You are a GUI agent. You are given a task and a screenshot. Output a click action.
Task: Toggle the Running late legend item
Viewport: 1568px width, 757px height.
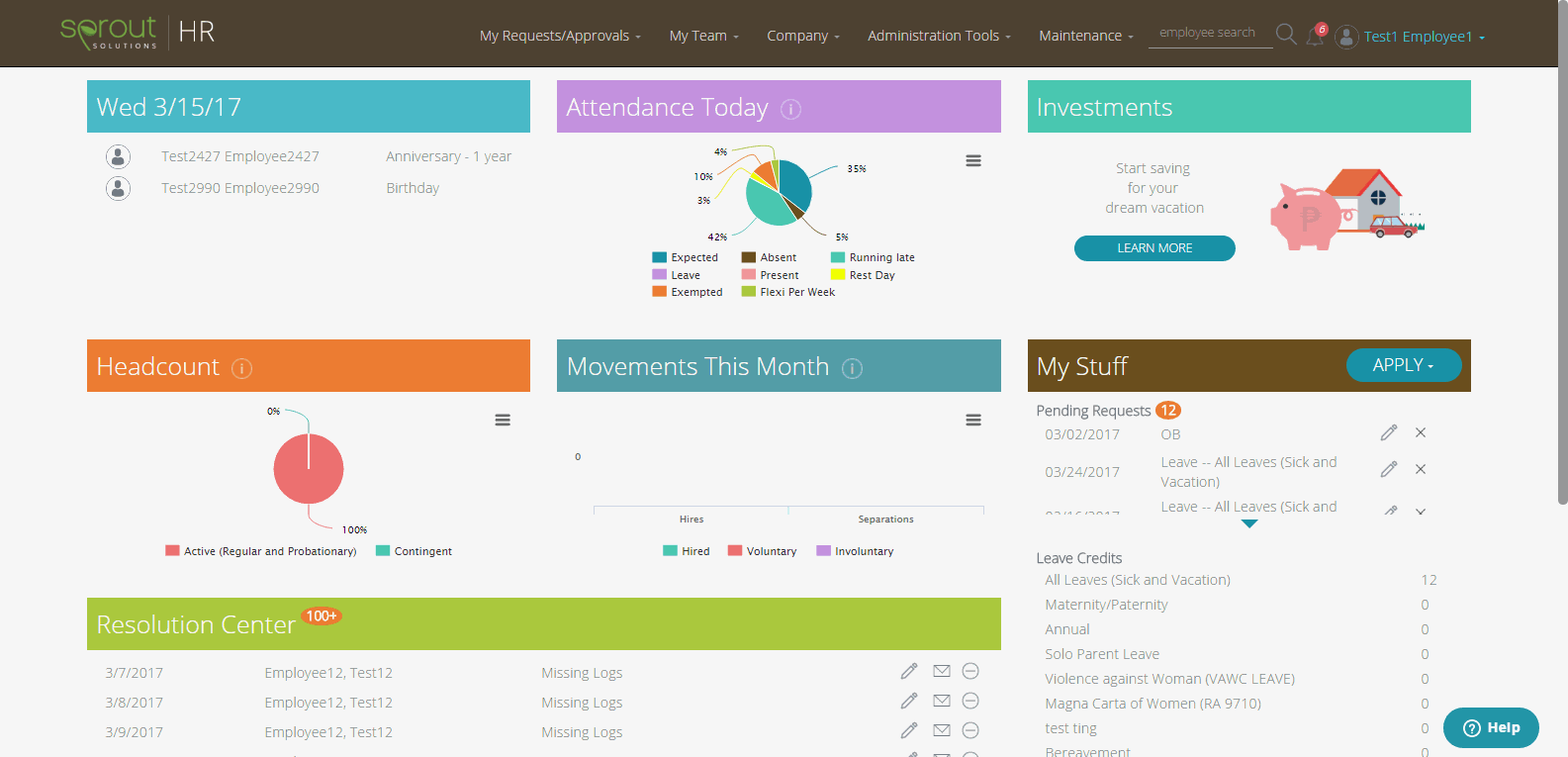tap(873, 257)
